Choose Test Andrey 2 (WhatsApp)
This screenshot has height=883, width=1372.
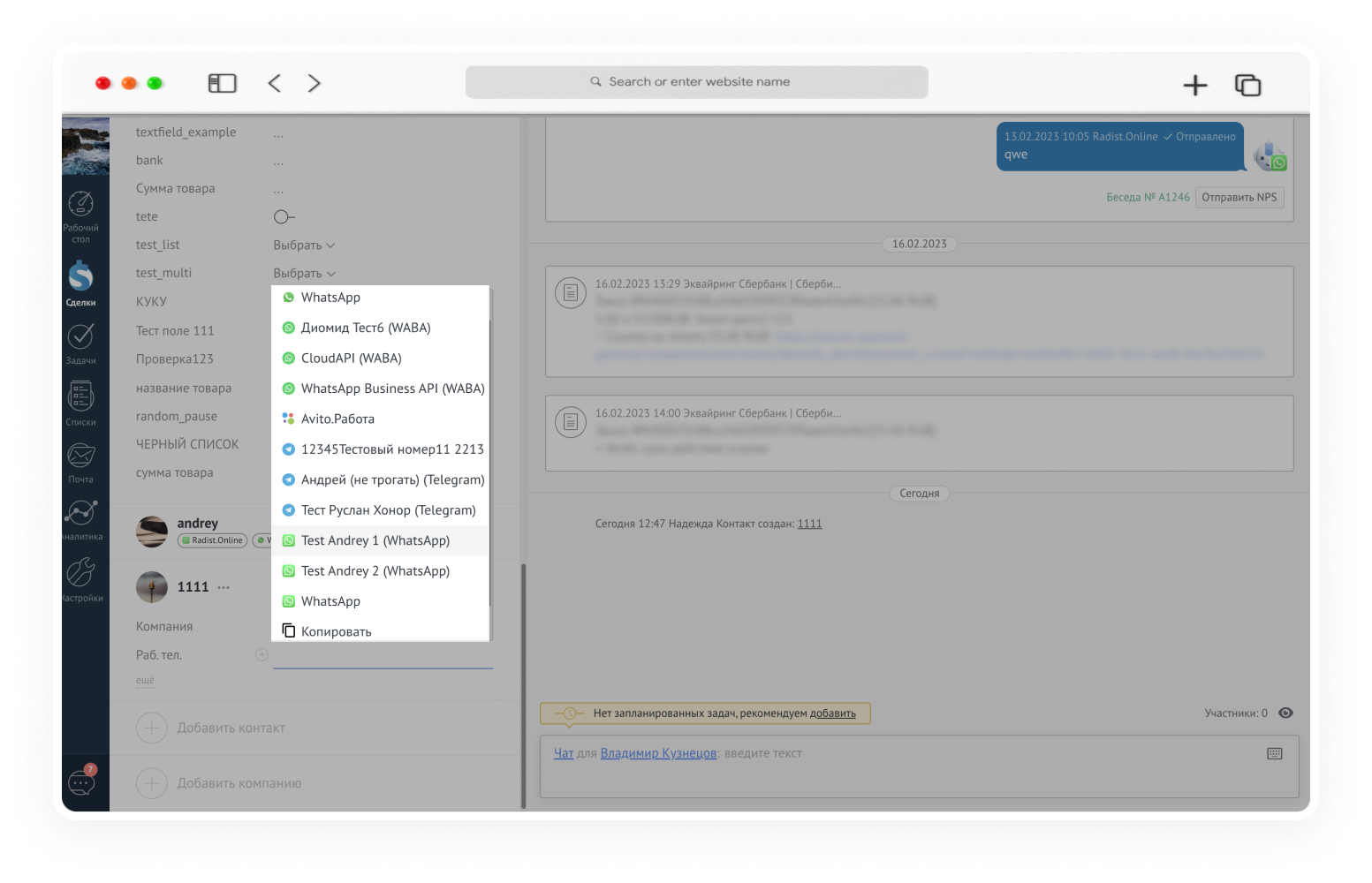tap(380, 570)
